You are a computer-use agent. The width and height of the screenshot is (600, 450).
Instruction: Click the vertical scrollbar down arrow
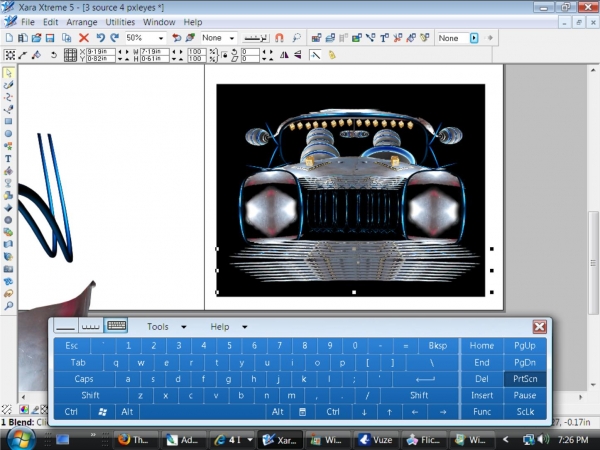593,385
